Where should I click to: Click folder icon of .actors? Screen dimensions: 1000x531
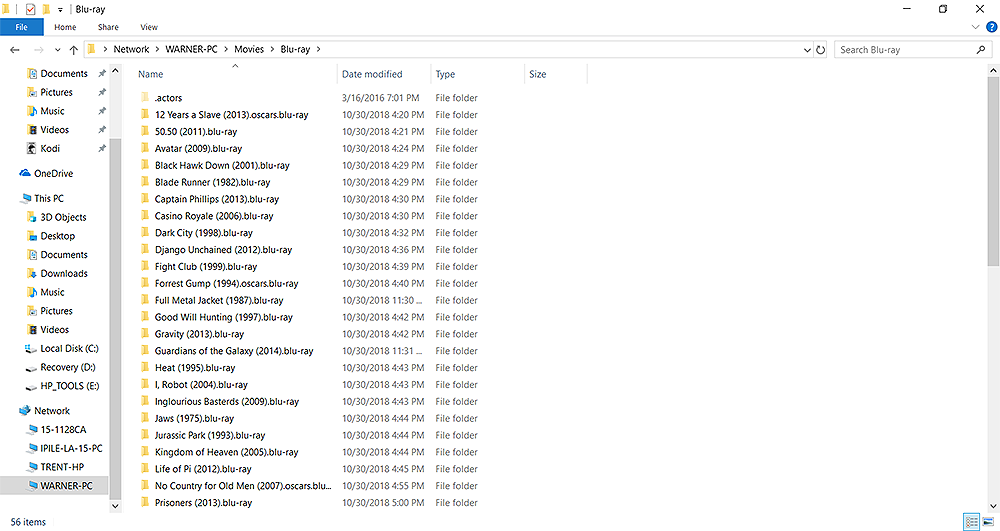click(x=145, y=98)
